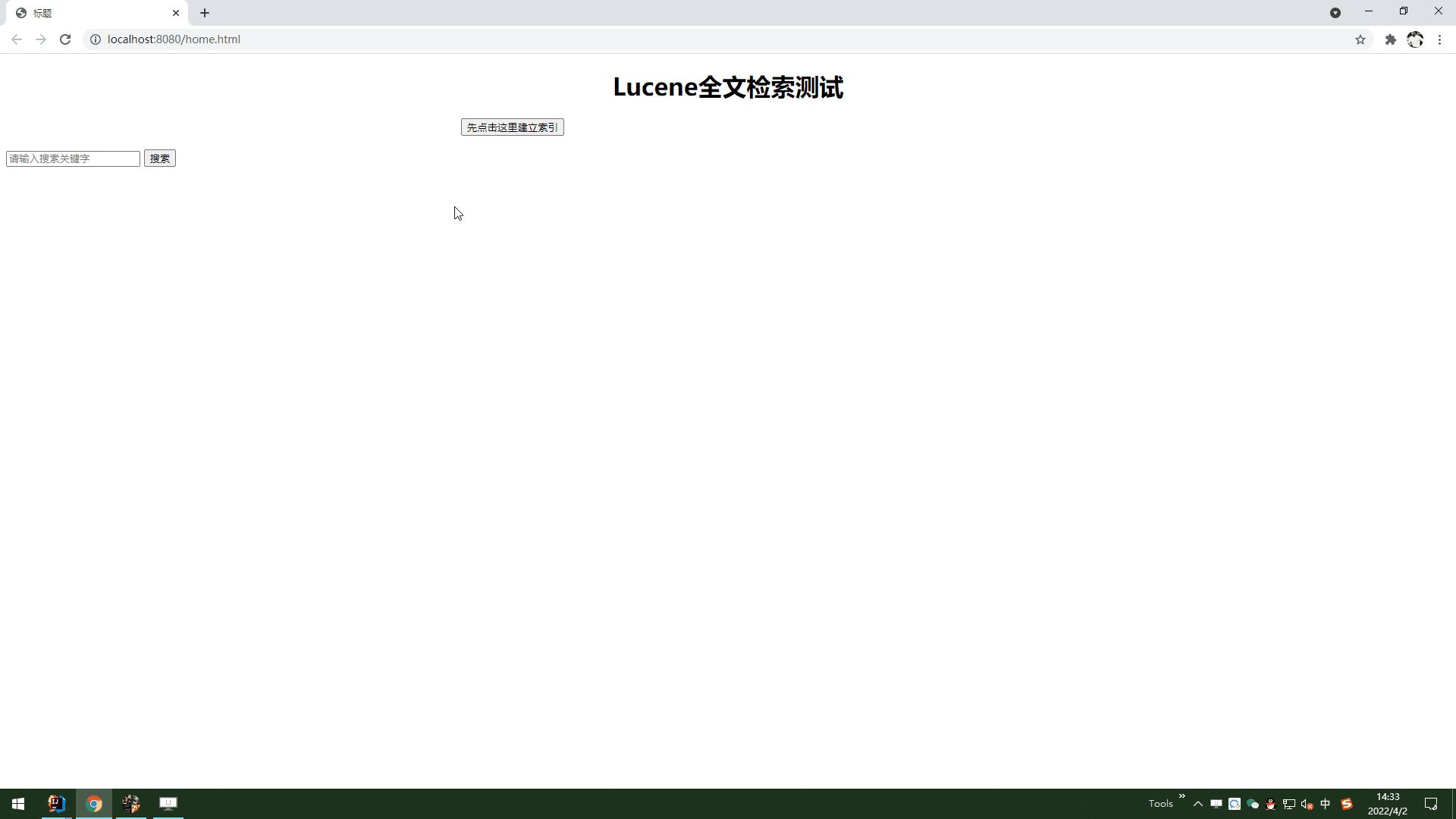Switch Chinese input mode indicator

pos(1325,804)
